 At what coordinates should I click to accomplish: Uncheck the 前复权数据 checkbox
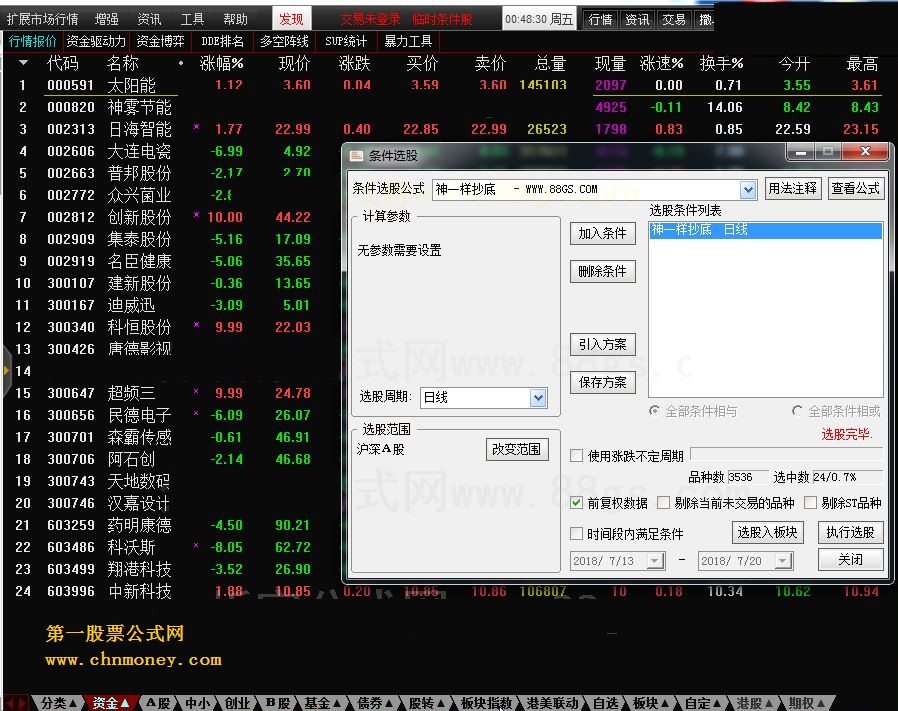pos(577,503)
